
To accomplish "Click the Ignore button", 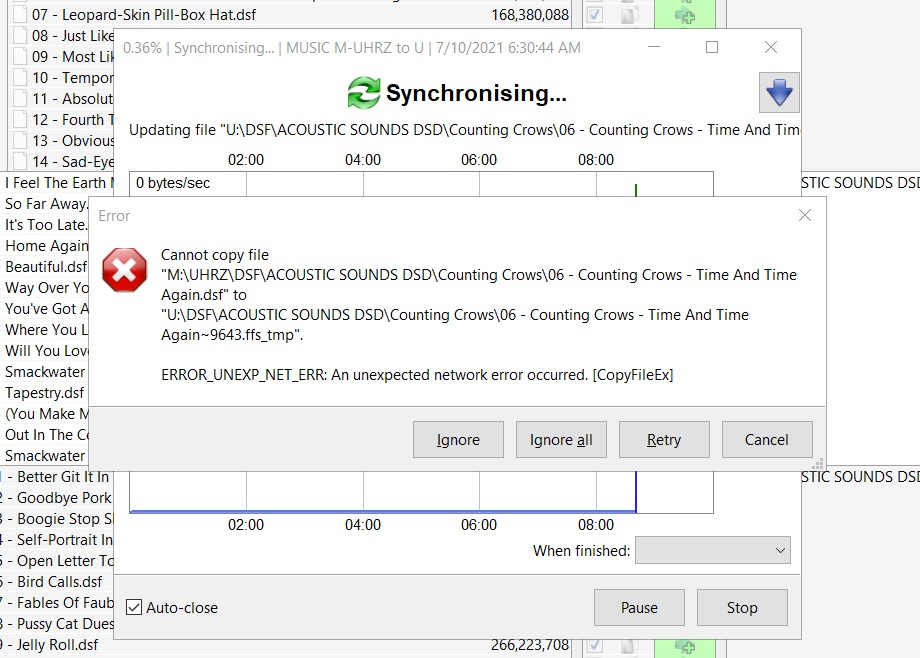I will click(x=458, y=440).
